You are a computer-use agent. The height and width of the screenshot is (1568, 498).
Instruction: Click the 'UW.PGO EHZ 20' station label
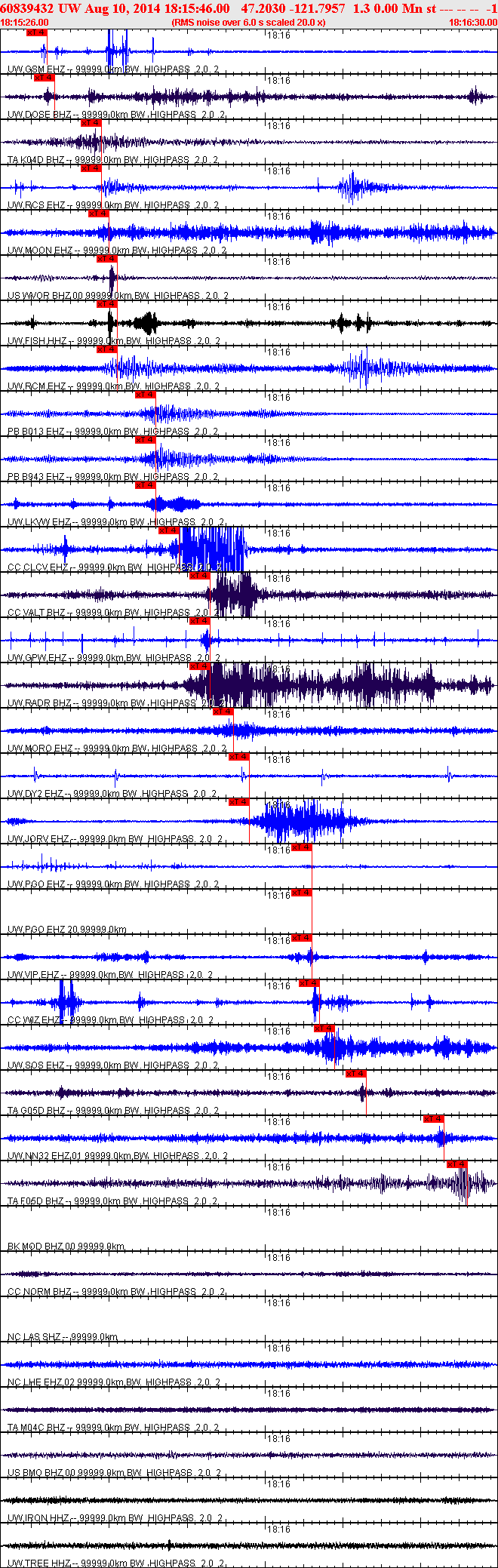tap(43, 930)
